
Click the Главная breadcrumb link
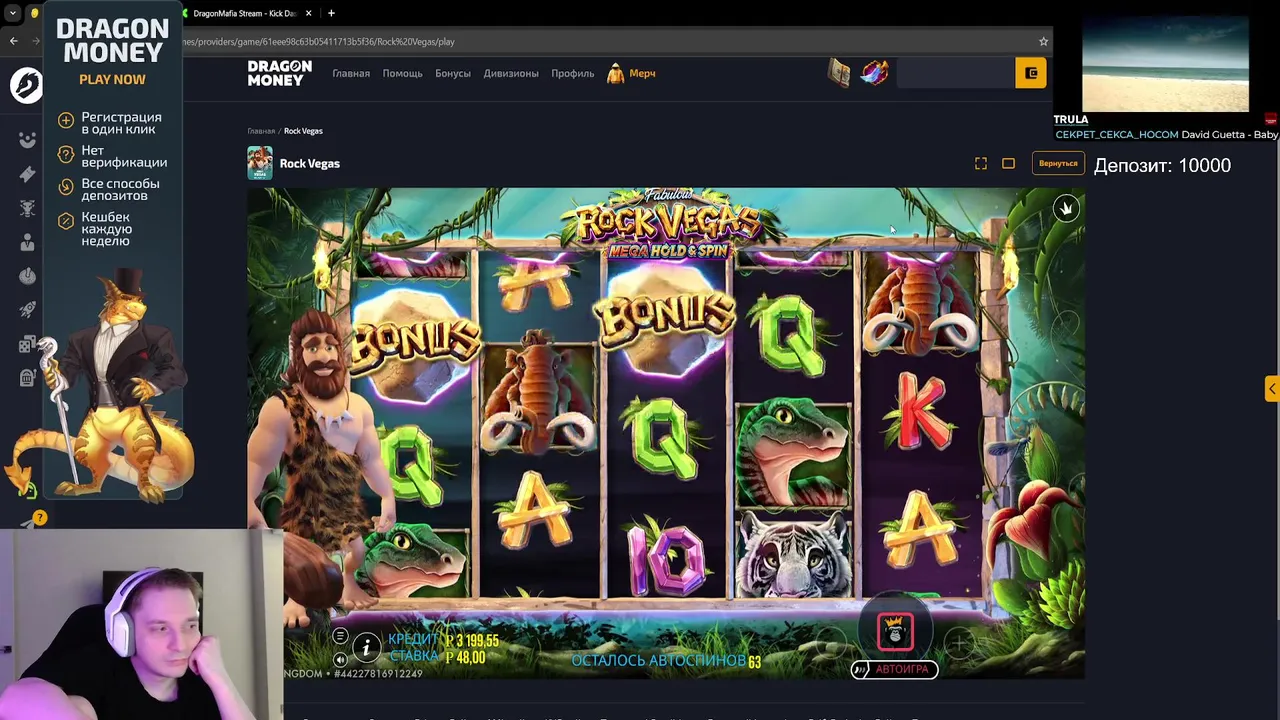(x=261, y=131)
